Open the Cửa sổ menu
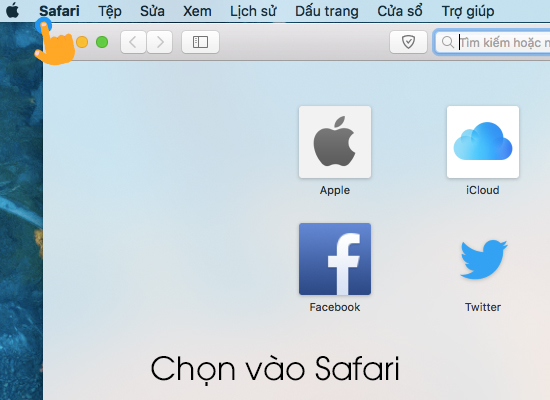 [400, 11]
